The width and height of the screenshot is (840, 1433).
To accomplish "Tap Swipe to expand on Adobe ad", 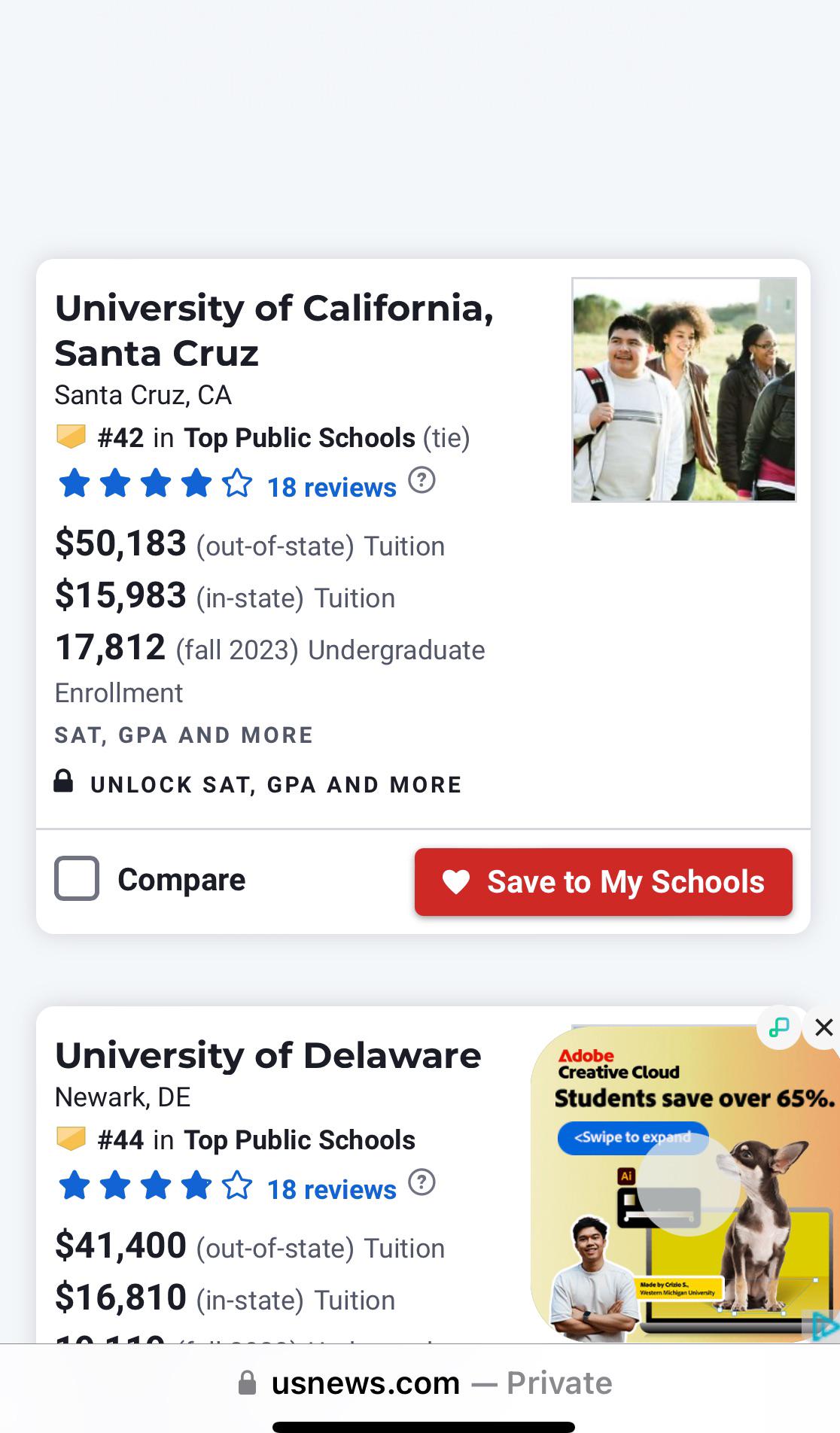I will click(632, 1137).
